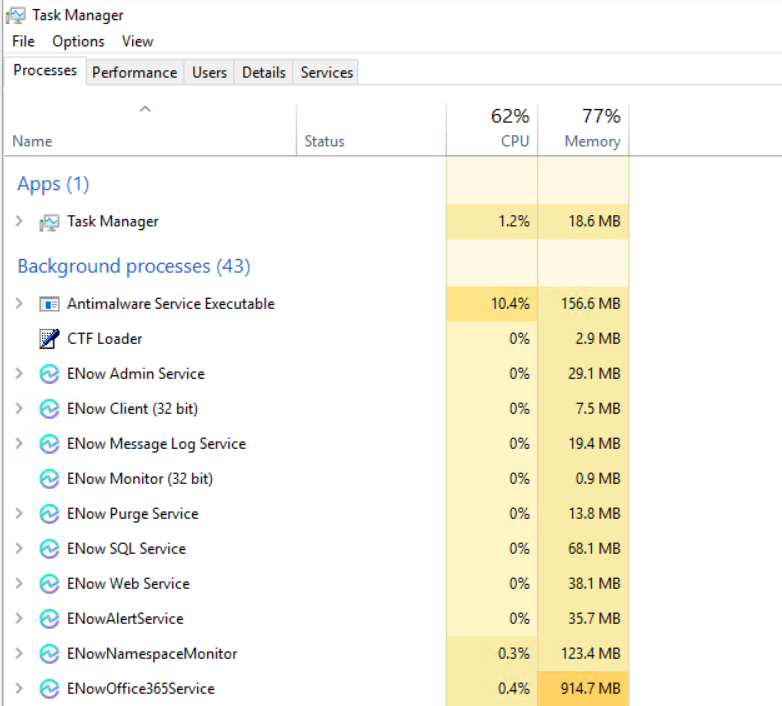Screen dimensions: 782x706
Task: Expand ENow Web Service row
Action: [x=19, y=583]
